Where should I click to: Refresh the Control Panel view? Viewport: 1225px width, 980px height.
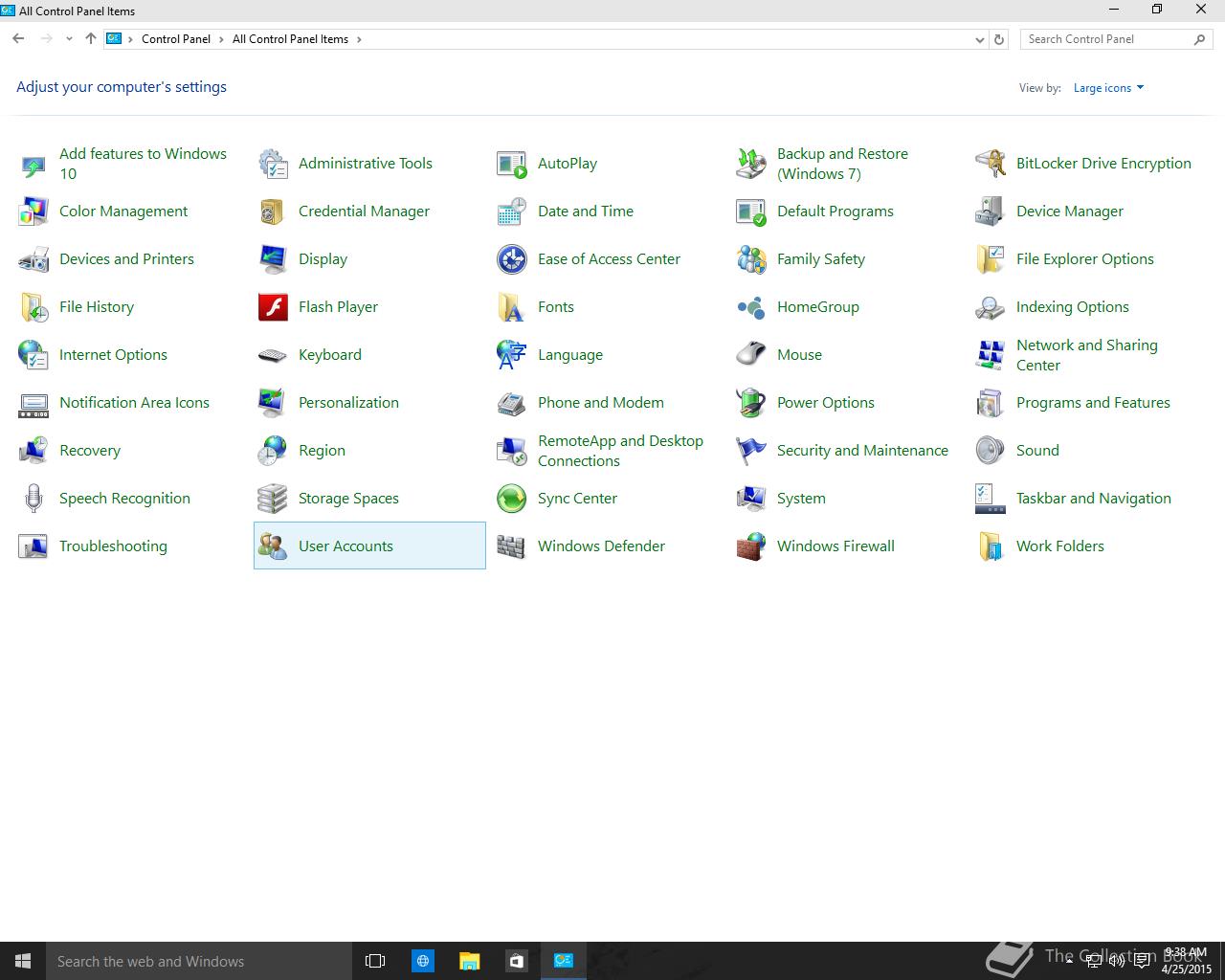[999, 39]
